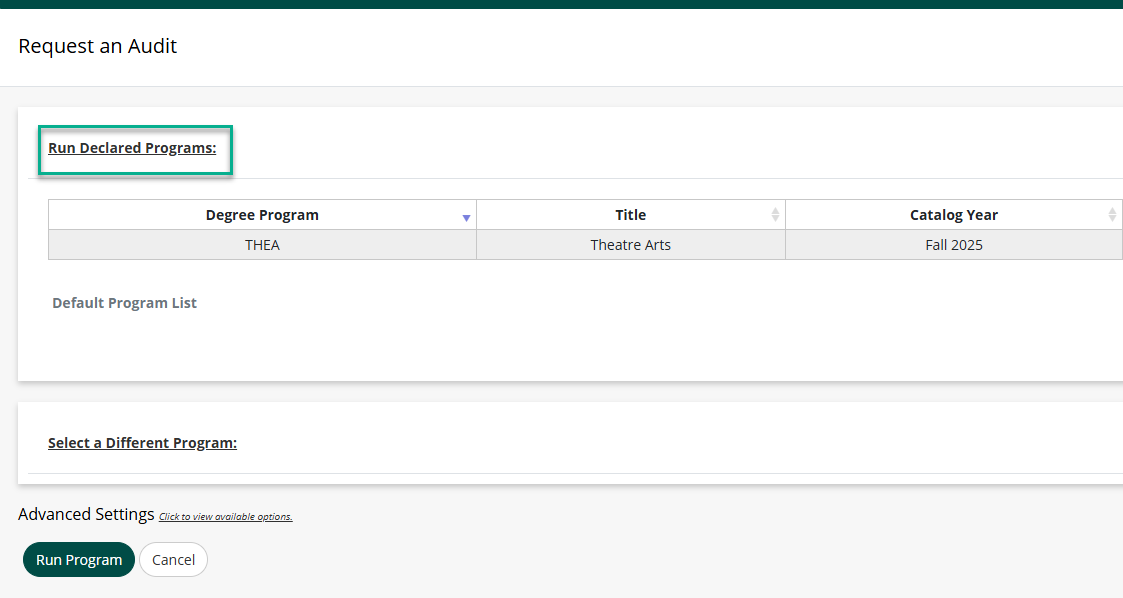Viewport: 1123px width, 598px height.
Task: Select the THEA degree program row
Action: (262, 244)
